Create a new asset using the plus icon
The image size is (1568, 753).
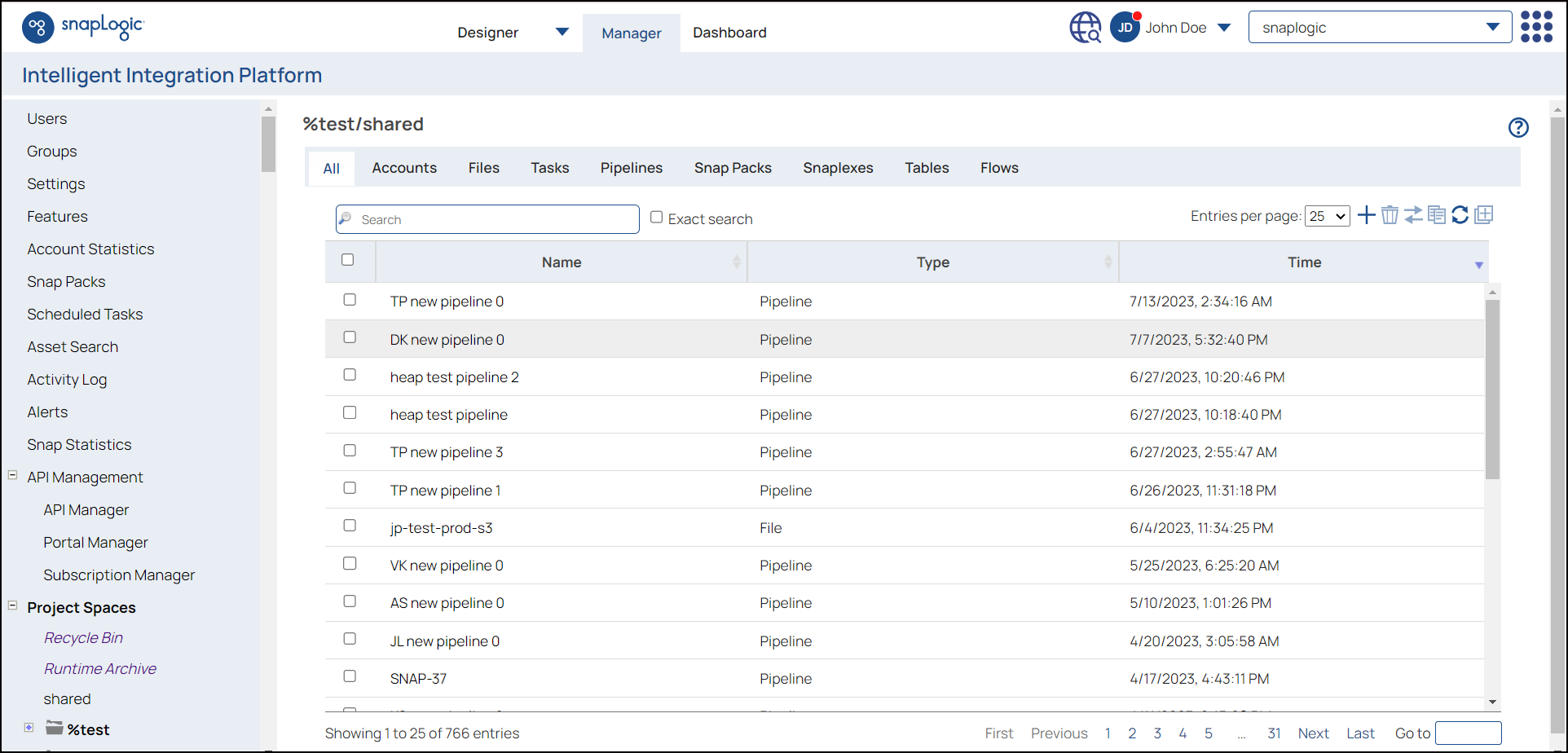pyautogui.click(x=1367, y=215)
